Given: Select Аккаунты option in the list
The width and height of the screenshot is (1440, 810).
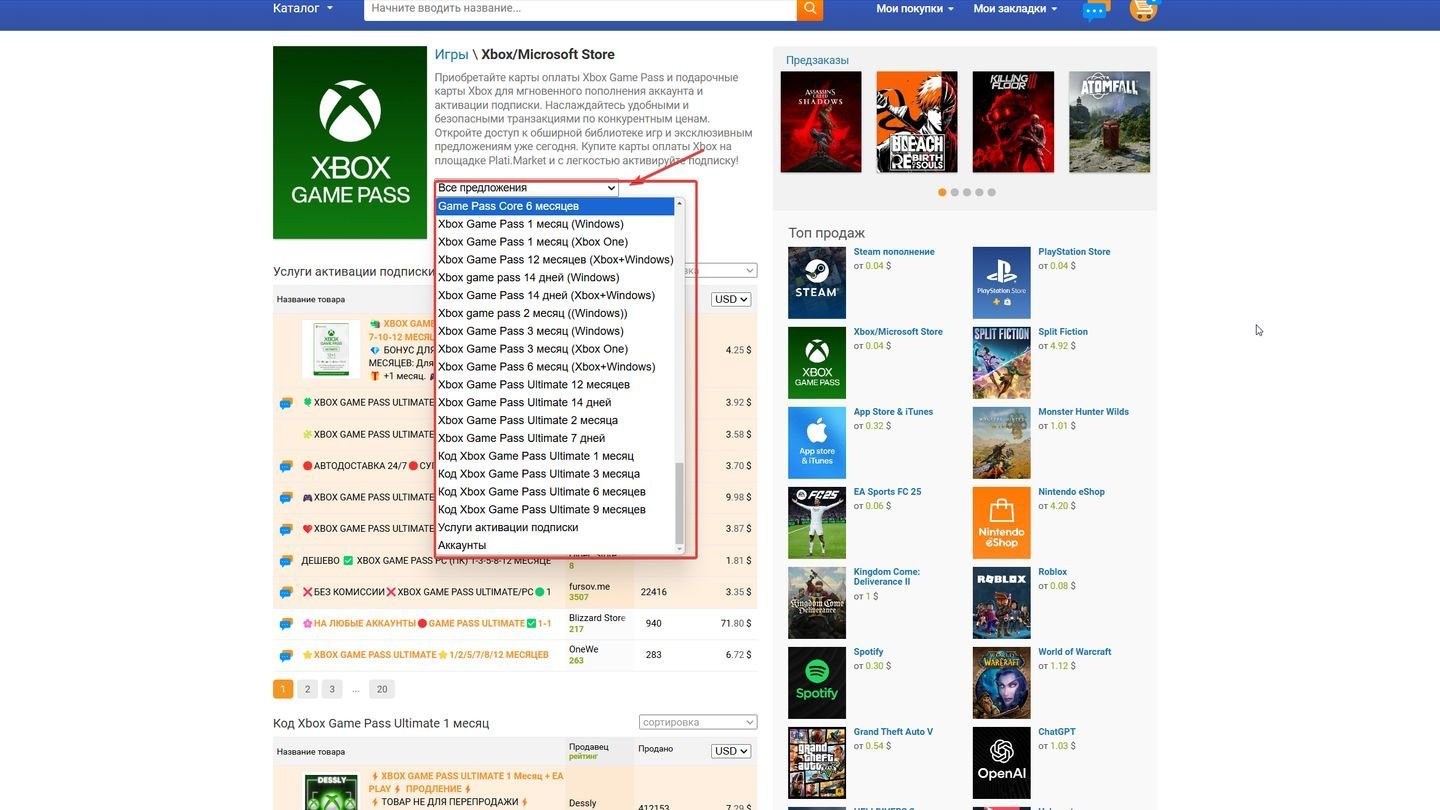Looking at the screenshot, I should [x=555, y=545].
